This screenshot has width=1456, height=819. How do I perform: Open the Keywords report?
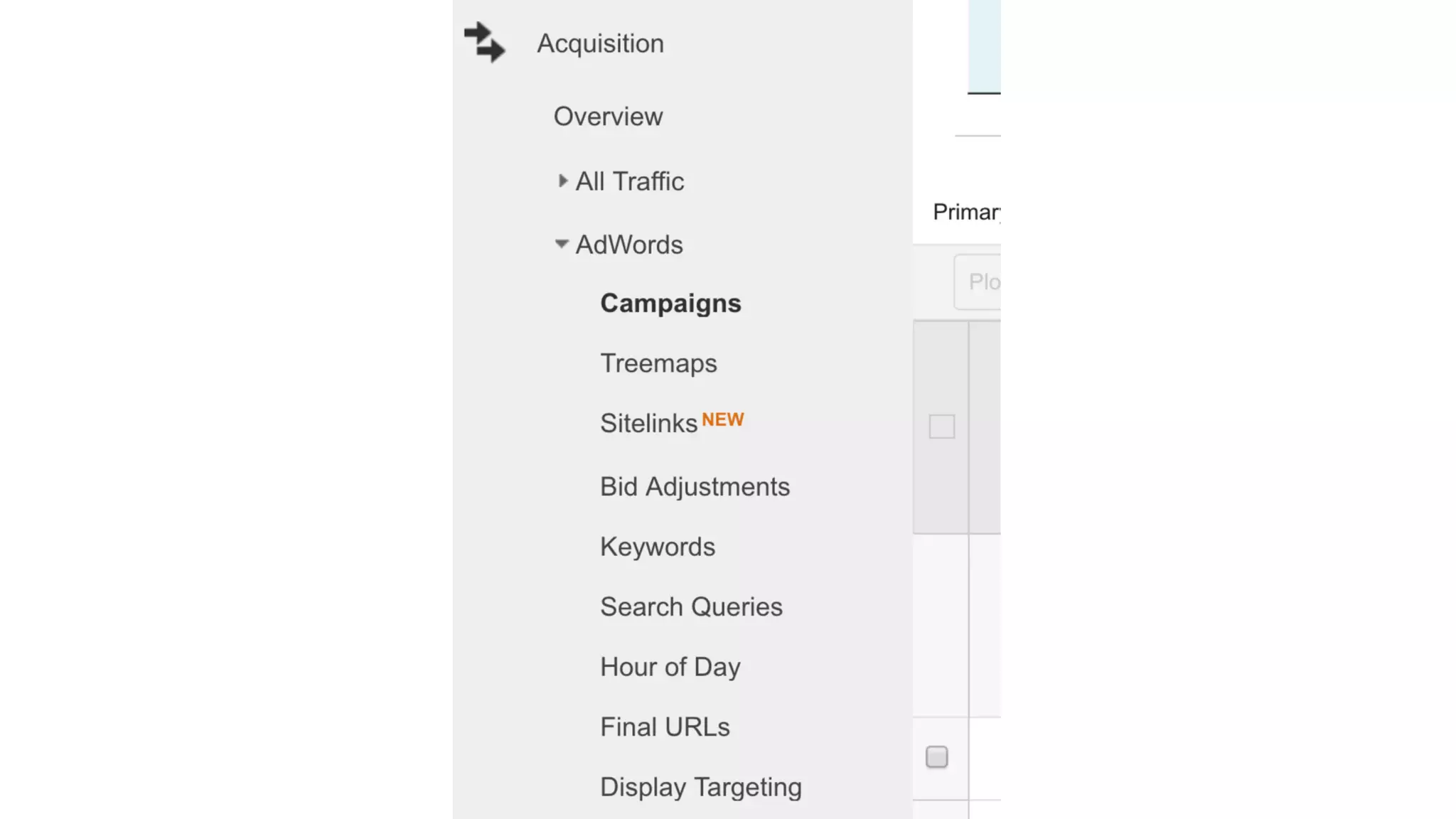pos(658,547)
